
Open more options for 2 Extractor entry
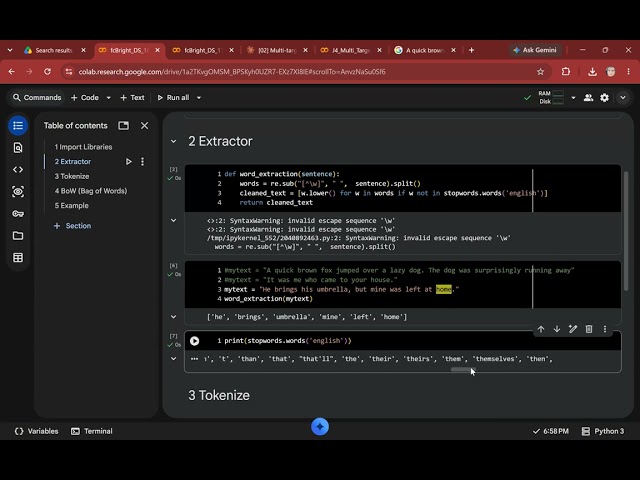coord(142,162)
